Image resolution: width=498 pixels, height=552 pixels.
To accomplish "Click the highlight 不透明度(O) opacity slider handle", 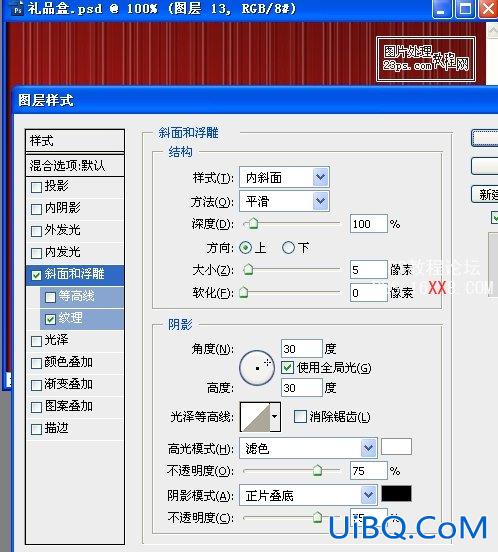I will (x=317, y=470).
